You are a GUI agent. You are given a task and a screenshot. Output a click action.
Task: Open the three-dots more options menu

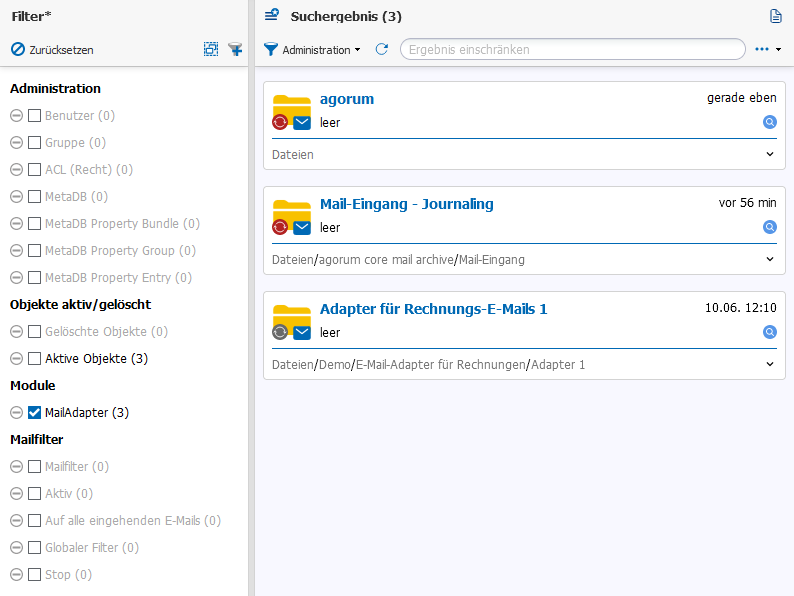pos(768,49)
